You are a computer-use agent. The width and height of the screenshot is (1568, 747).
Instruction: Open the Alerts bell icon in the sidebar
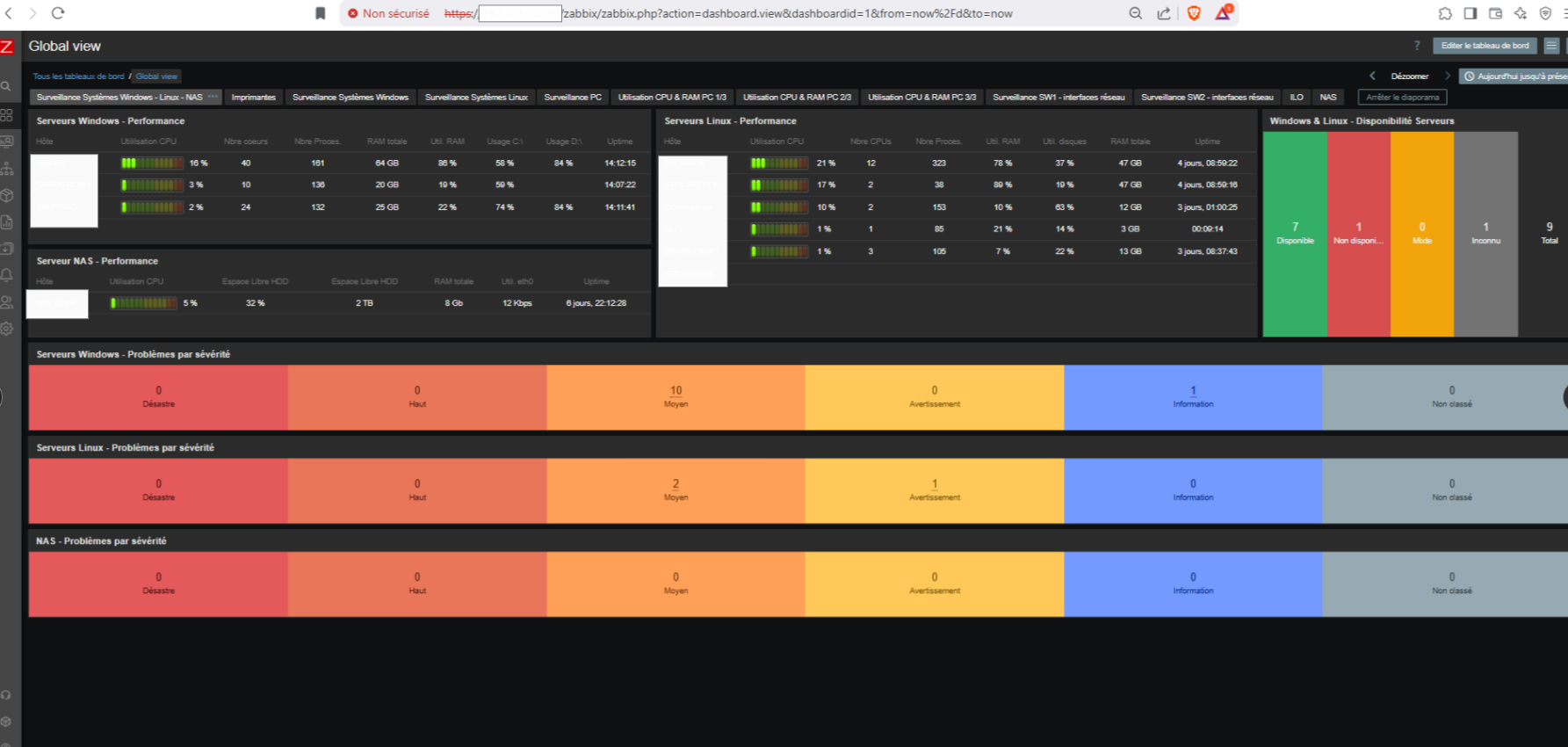tap(6, 275)
